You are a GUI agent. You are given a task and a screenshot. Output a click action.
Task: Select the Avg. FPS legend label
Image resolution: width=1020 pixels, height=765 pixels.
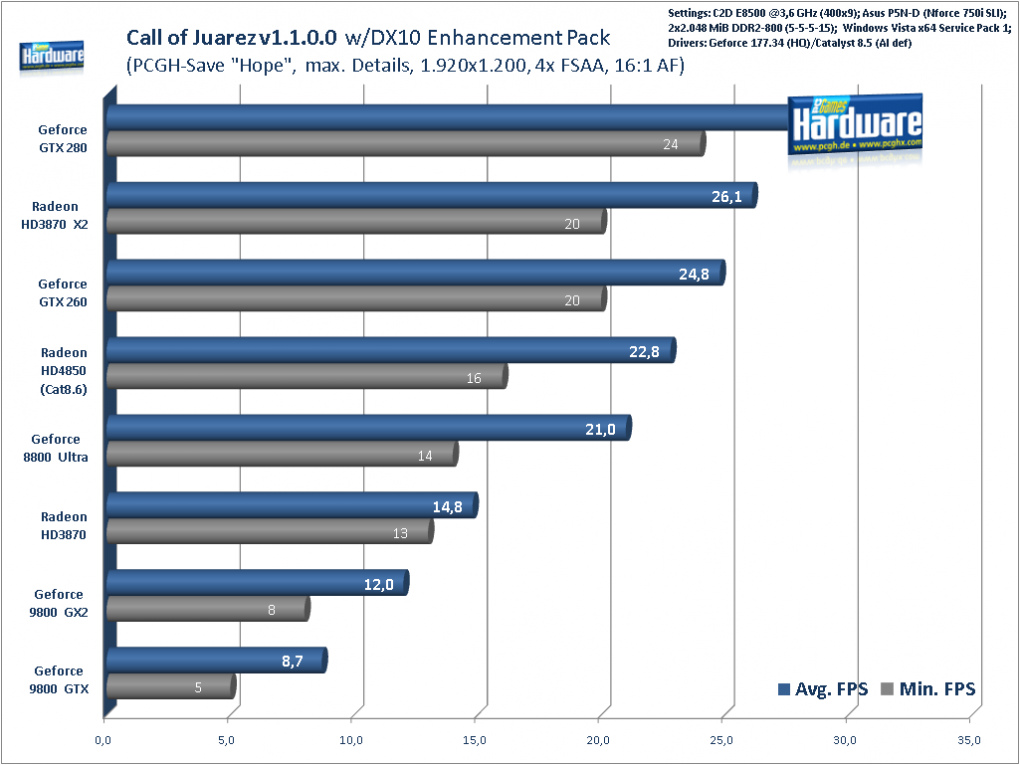[x=831, y=689]
